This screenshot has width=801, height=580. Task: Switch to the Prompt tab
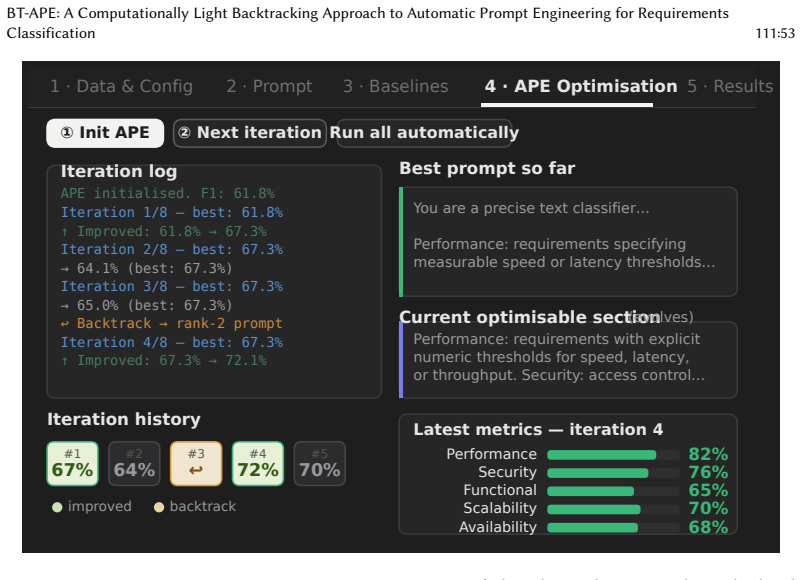point(269,86)
